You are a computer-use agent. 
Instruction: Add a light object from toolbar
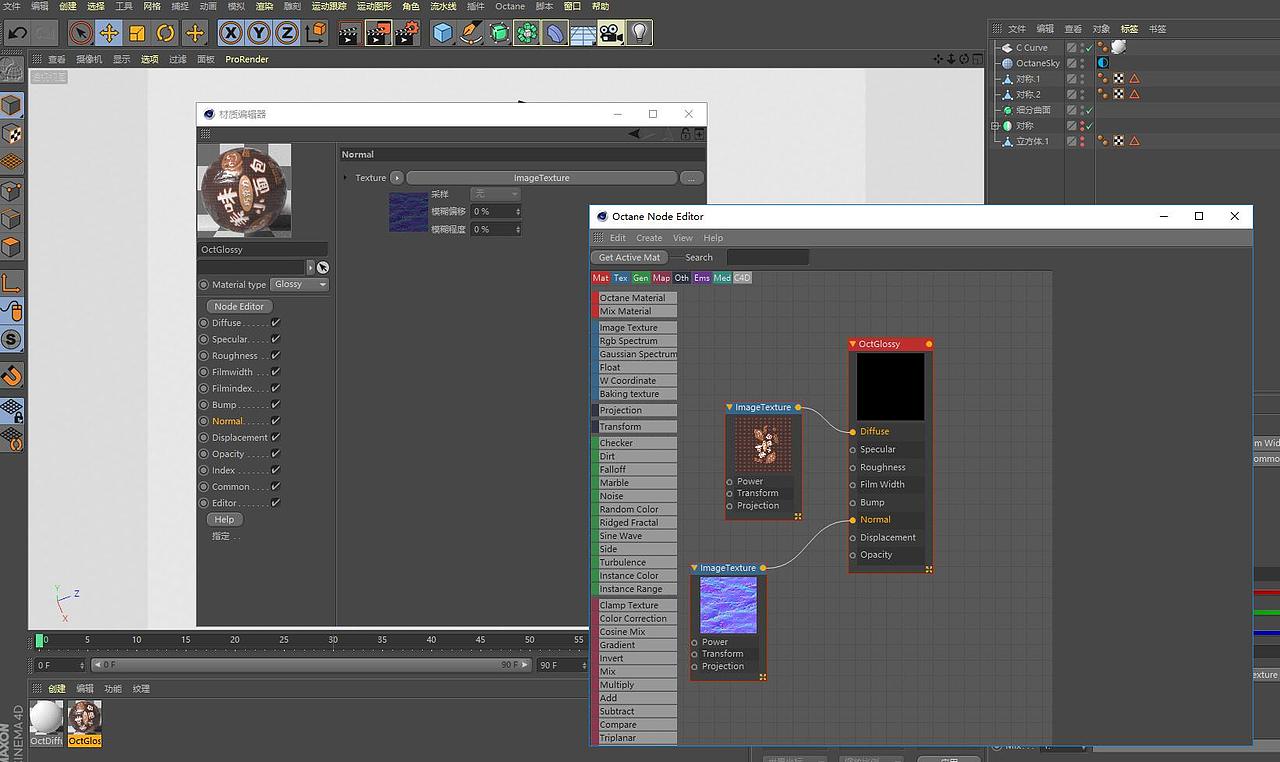[x=639, y=33]
